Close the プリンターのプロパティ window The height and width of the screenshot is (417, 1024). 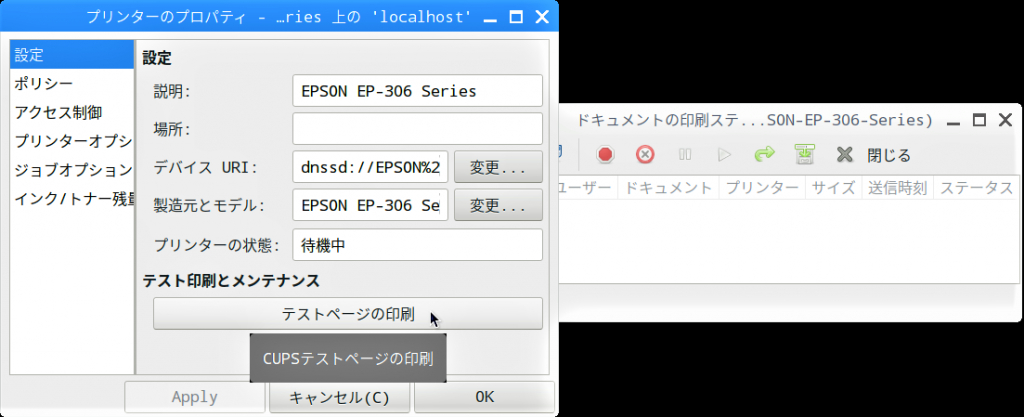(x=541, y=16)
